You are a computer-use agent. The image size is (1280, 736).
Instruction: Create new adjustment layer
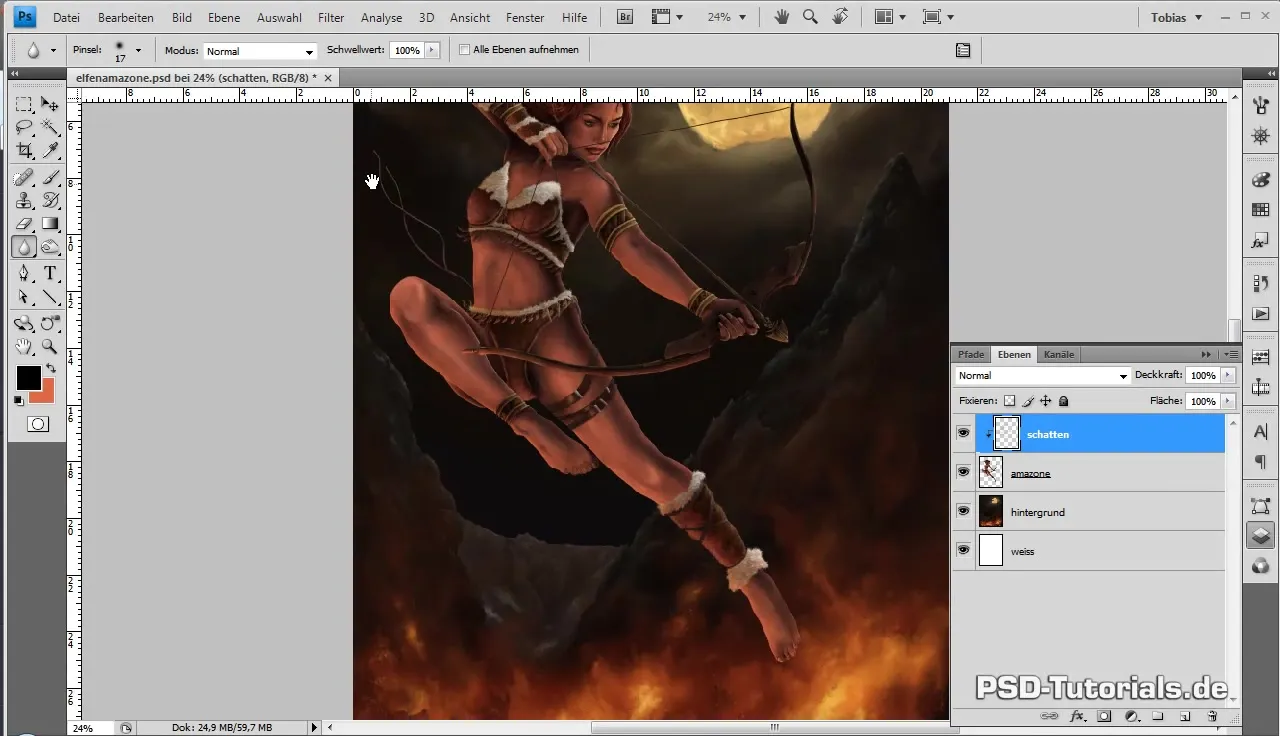pyautogui.click(x=1132, y=716)
